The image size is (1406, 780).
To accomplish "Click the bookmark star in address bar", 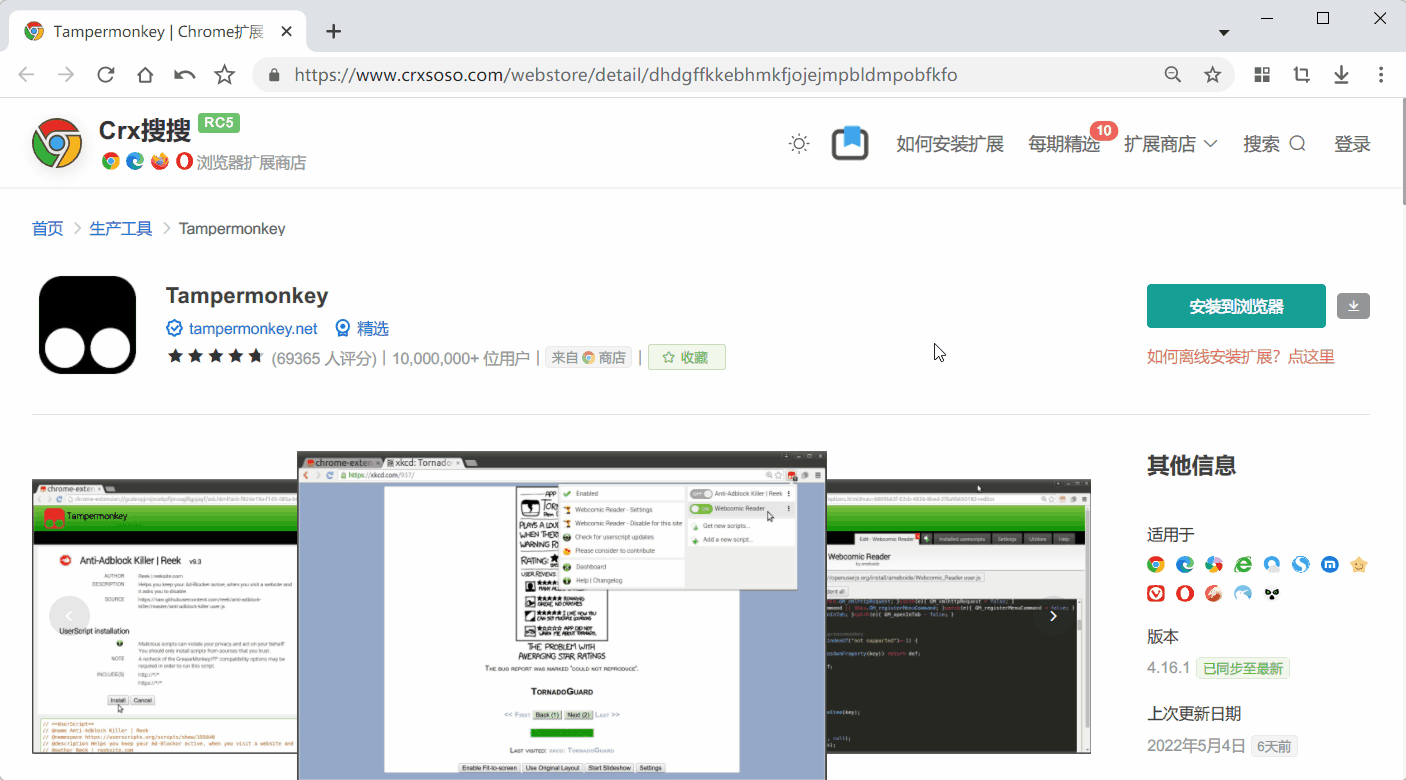I will point(1212,75).
